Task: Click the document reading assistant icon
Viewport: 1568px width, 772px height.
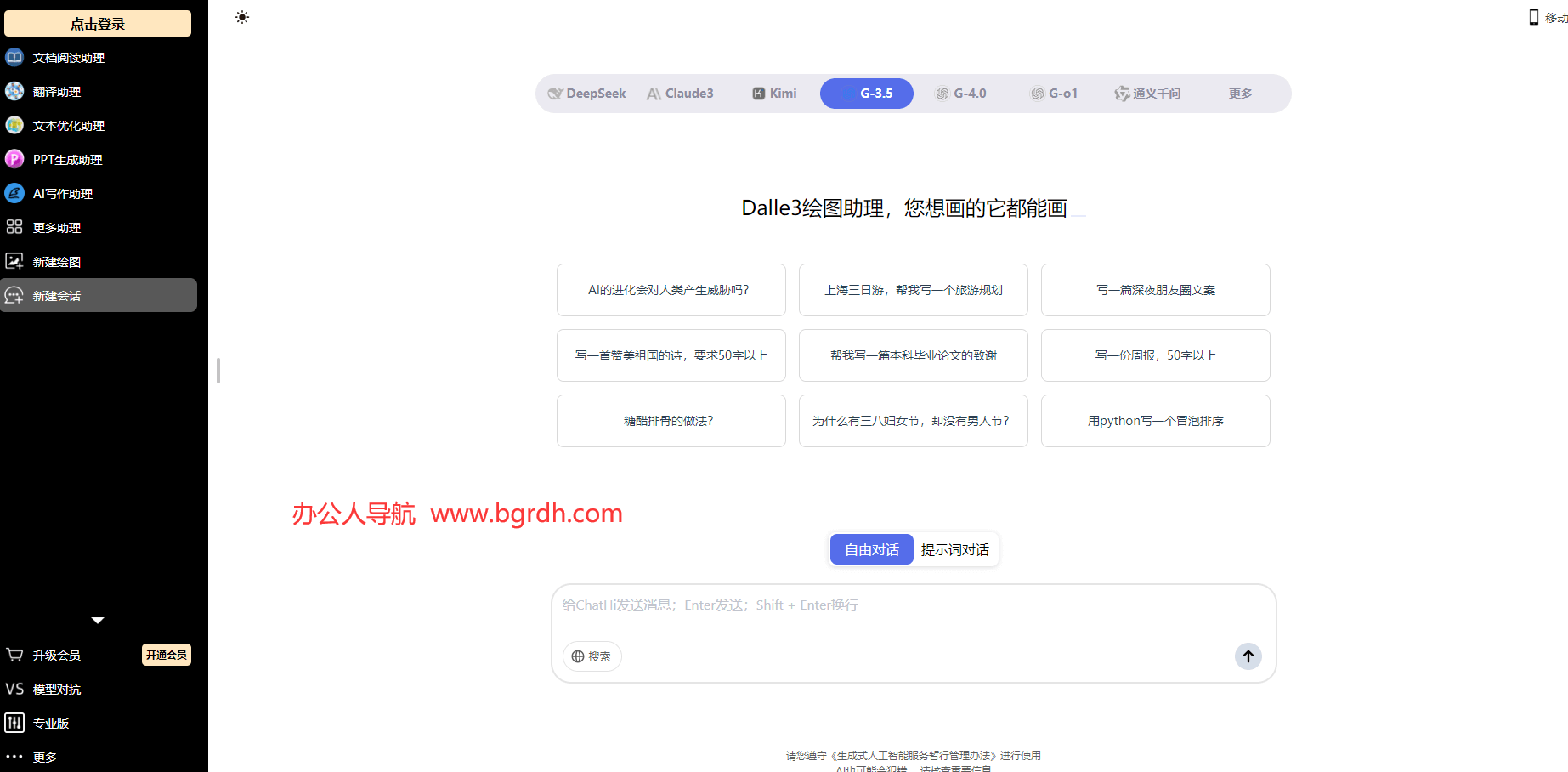Action: click(x=14, y=58)
